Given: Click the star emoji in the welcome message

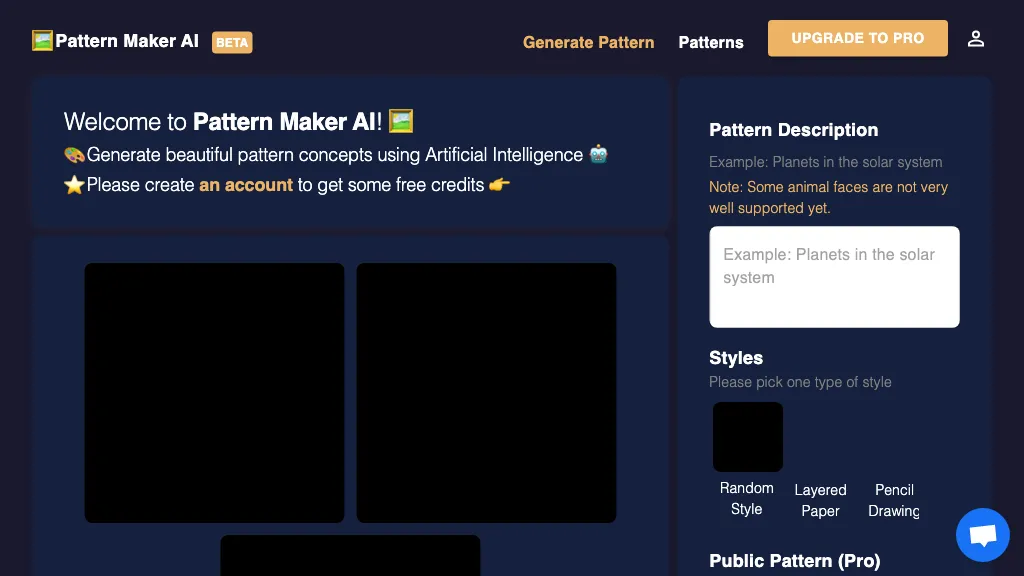Looking at the screenshot, I should (74, 185).
